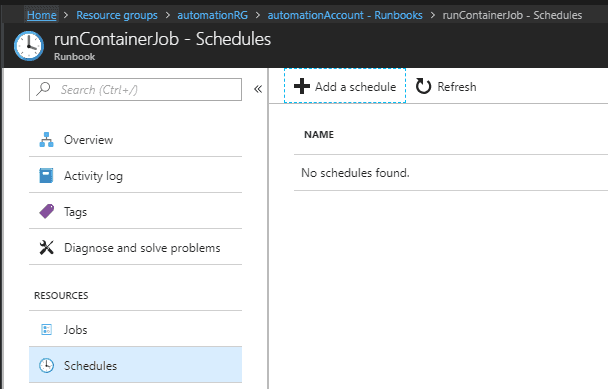Viewport: 608px width, 389px height.
Task: Click the Jobs list icon
Action: [x=47, y=330]
